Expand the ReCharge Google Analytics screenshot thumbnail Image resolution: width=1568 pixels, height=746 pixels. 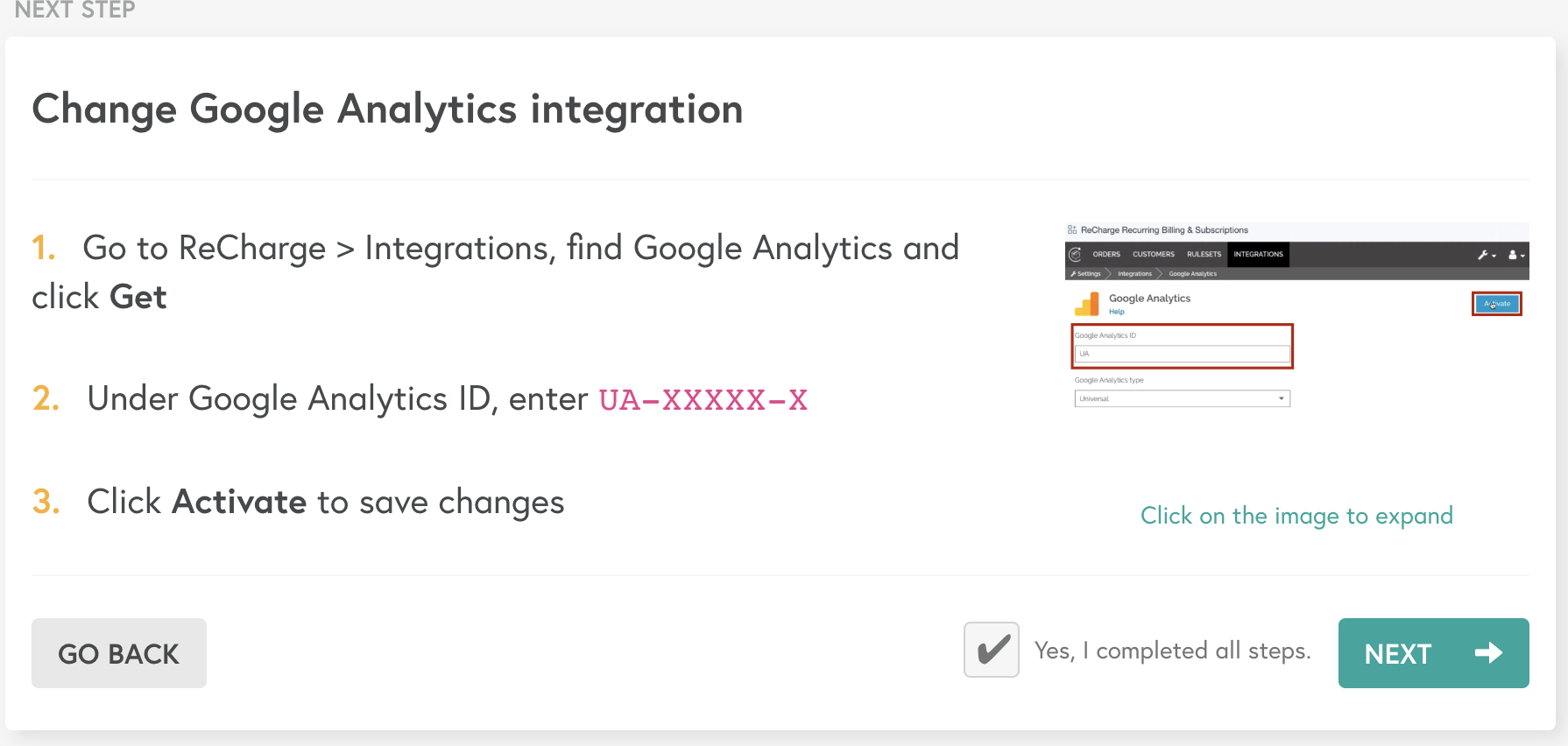click(x=1296, y=316)
